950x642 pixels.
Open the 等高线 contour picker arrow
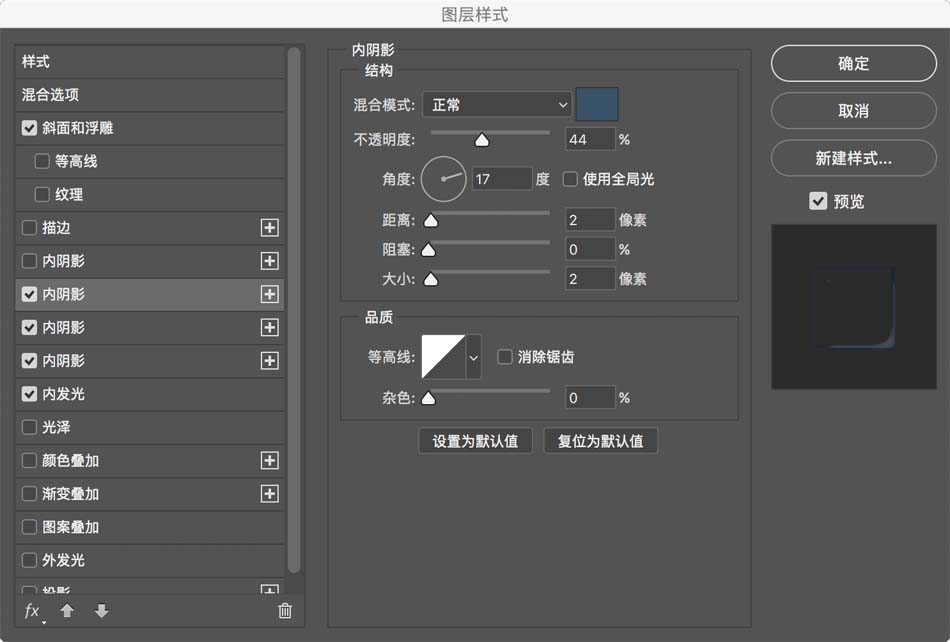click(x=474, y=357)
